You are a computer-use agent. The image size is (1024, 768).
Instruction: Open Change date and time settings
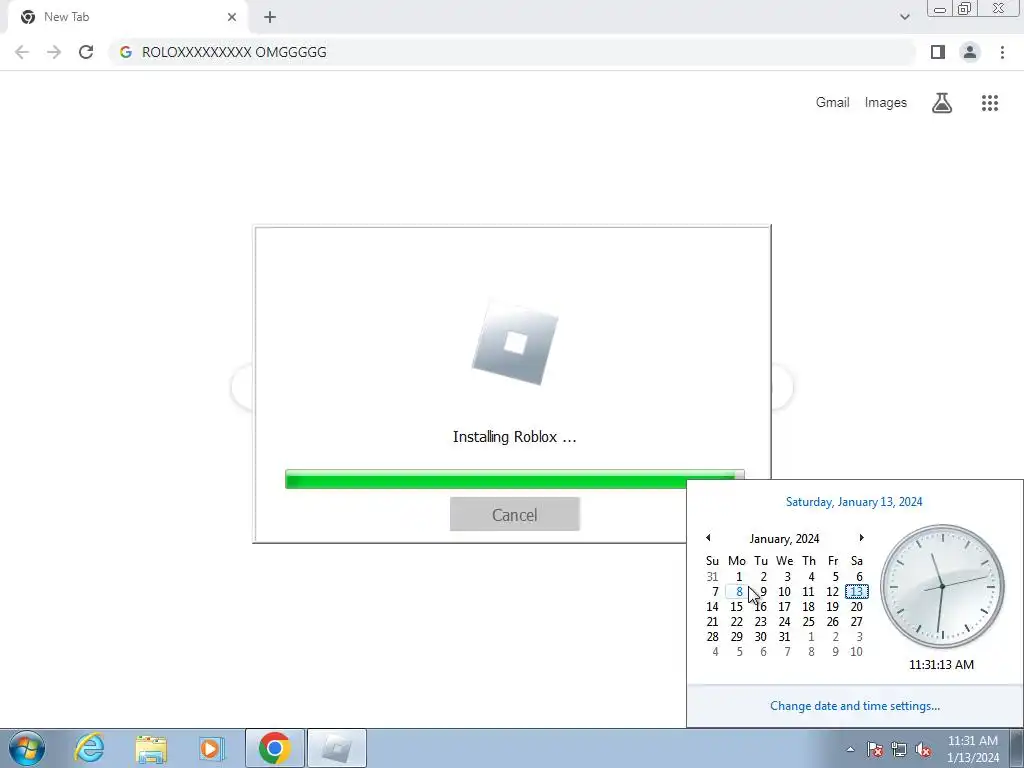point(855,706)
